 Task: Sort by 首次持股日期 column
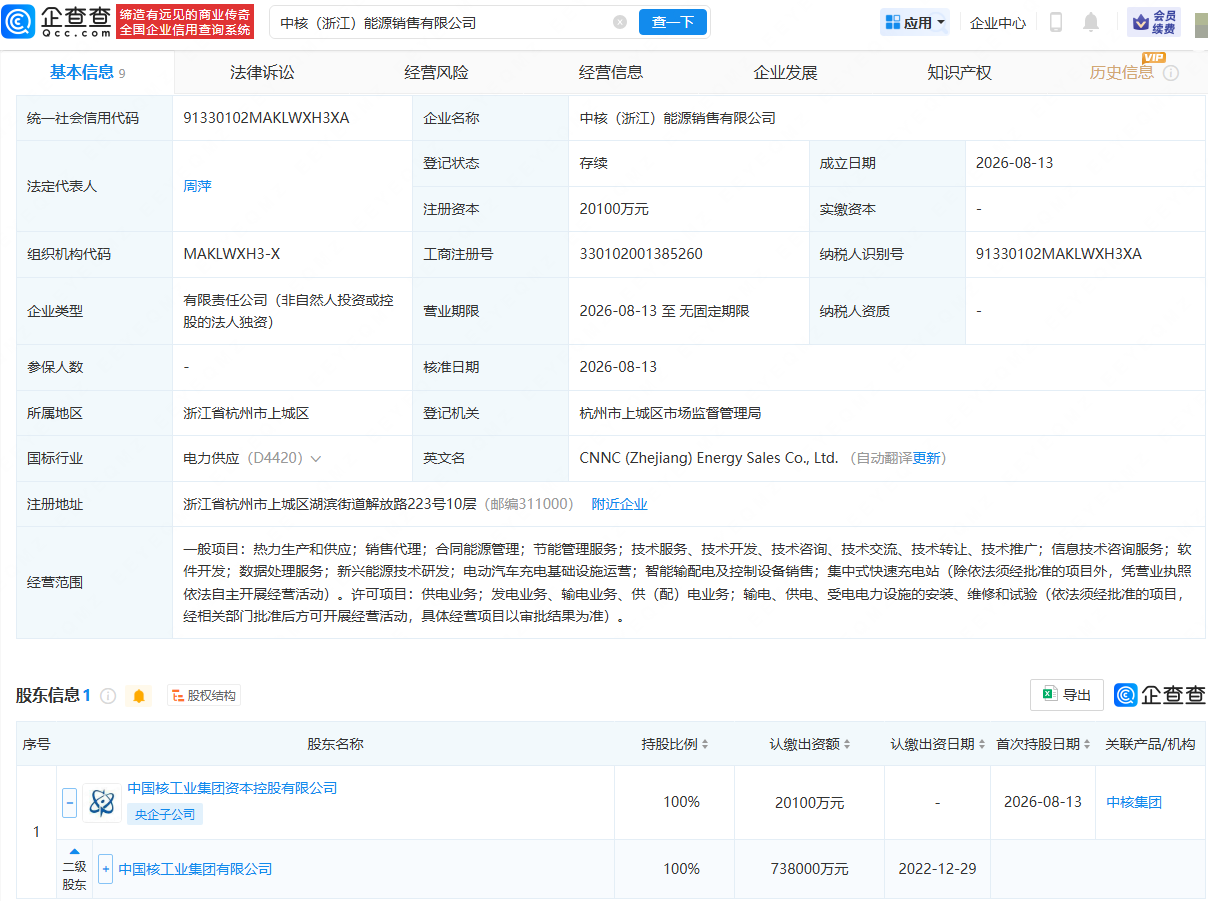point(1087,744)
